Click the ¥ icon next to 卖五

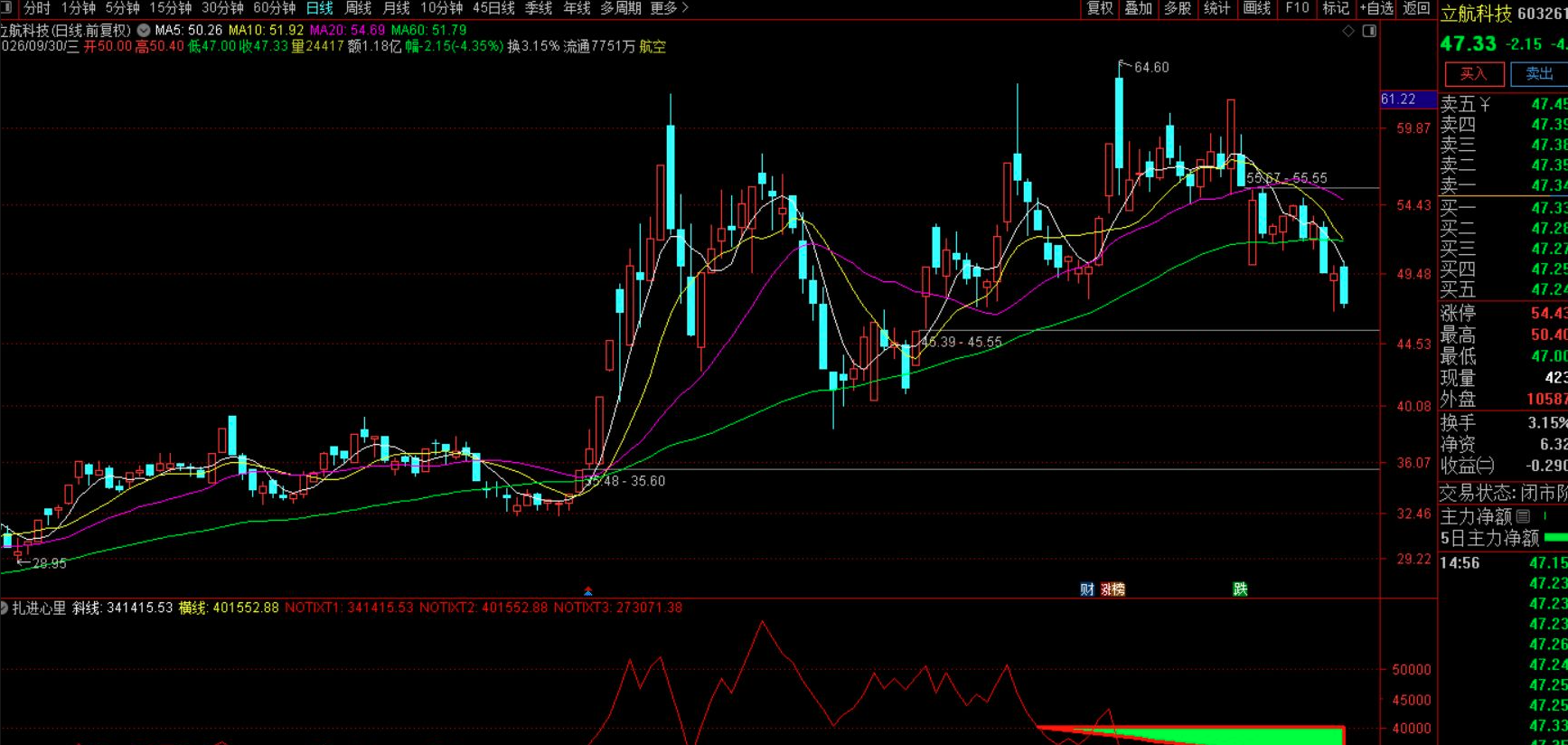(x=1485, y=105)
